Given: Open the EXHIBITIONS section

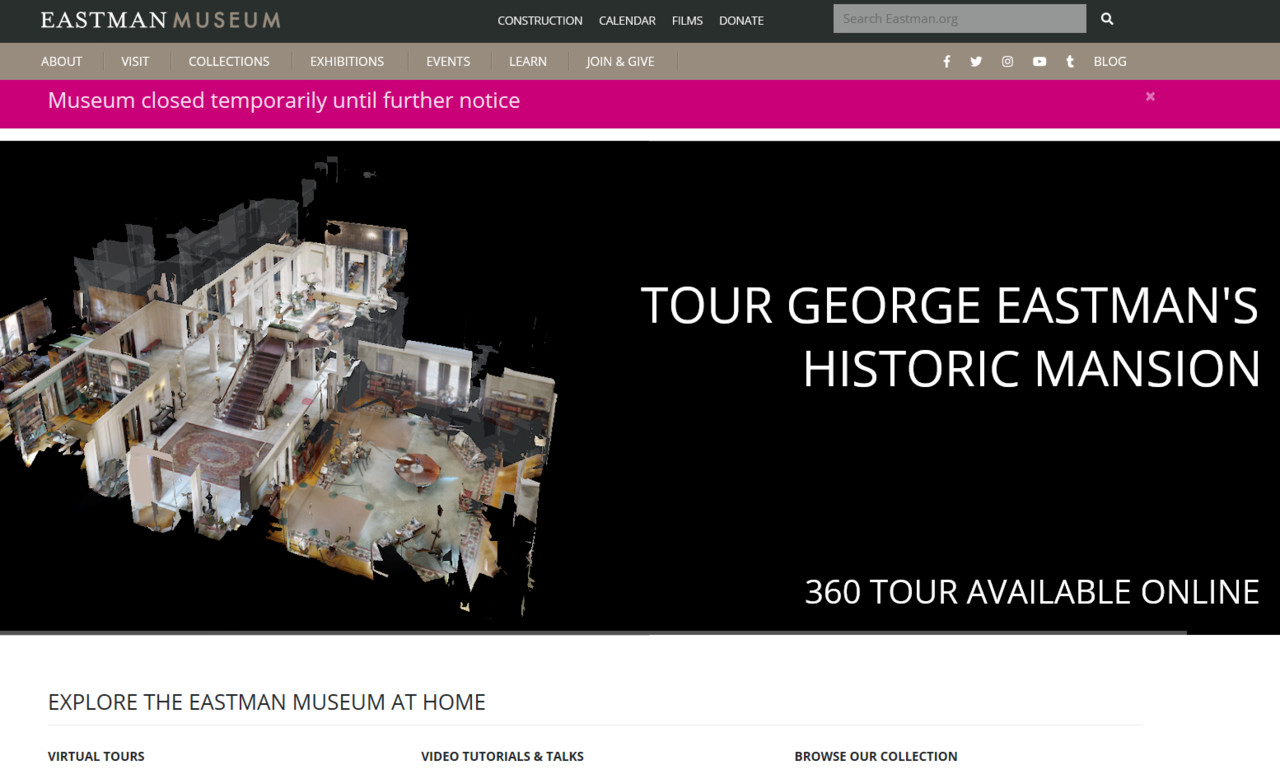Looking at the screenshot, I should tap(346, 61).
